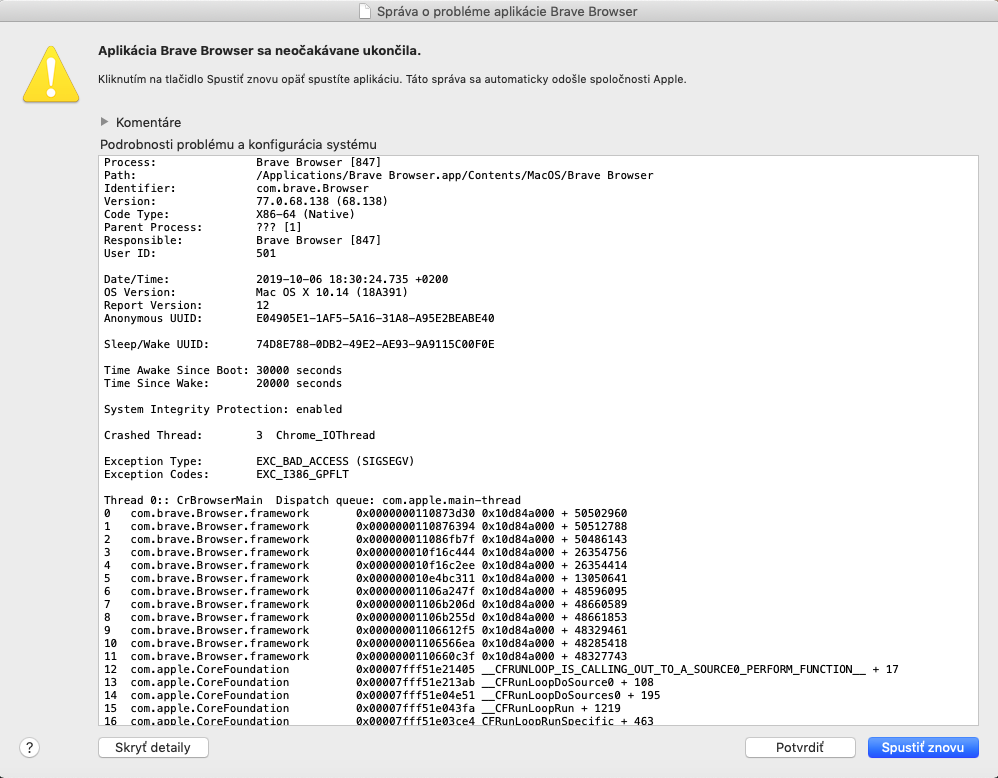Click the Skryť detaily button
The image size is (998, 778).
[153, 747]
